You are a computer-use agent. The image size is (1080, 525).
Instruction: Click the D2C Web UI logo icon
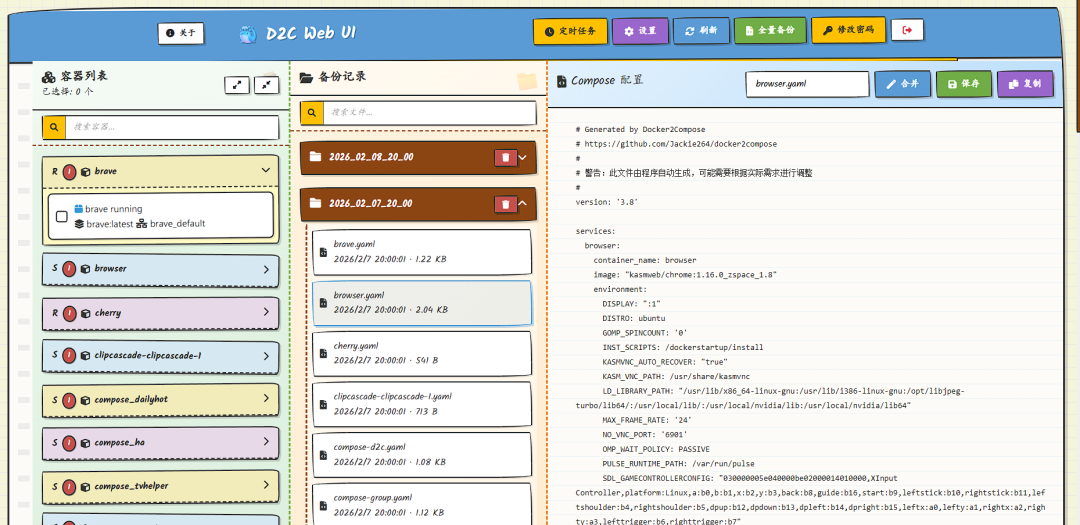pos(248,34)
